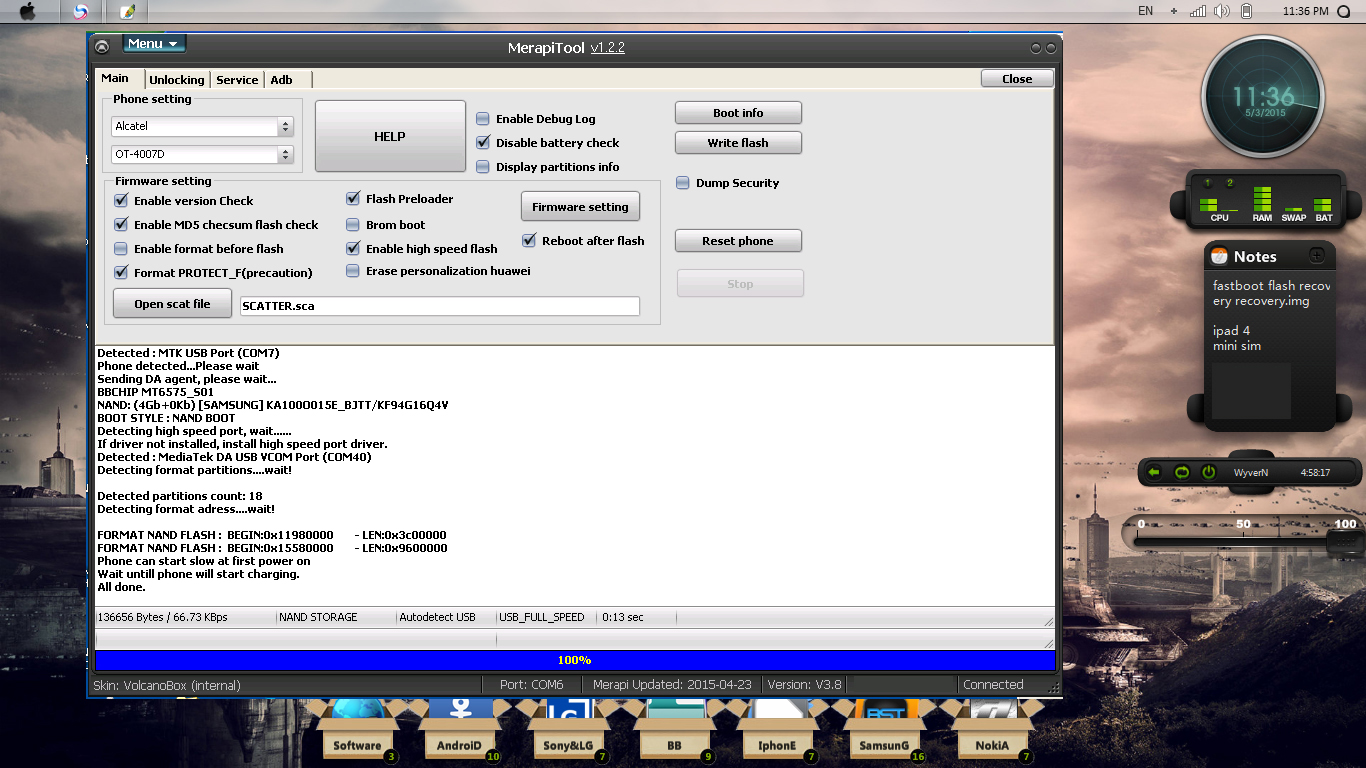
Task: Click the Firmware setting button
Action: coord(580,207)
